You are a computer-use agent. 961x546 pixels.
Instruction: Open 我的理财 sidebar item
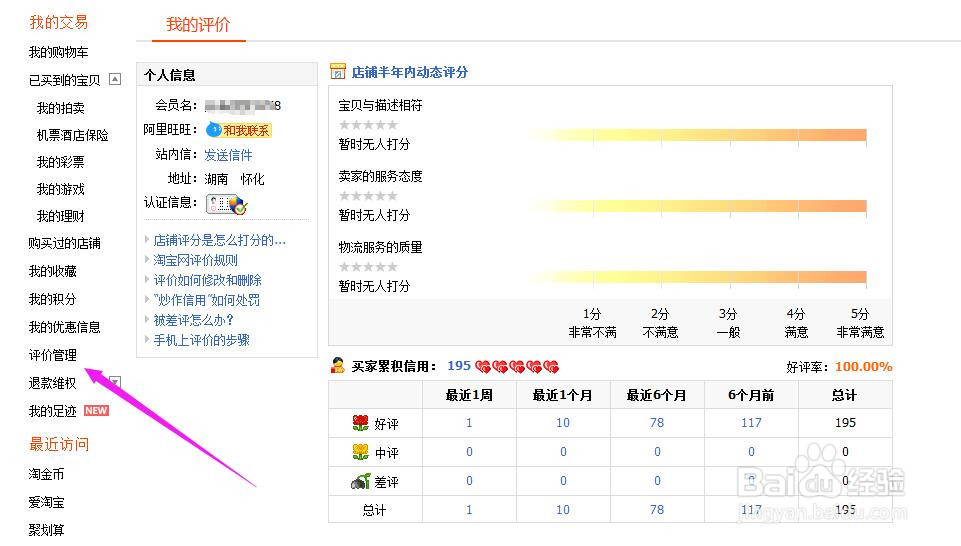(61, 216)
